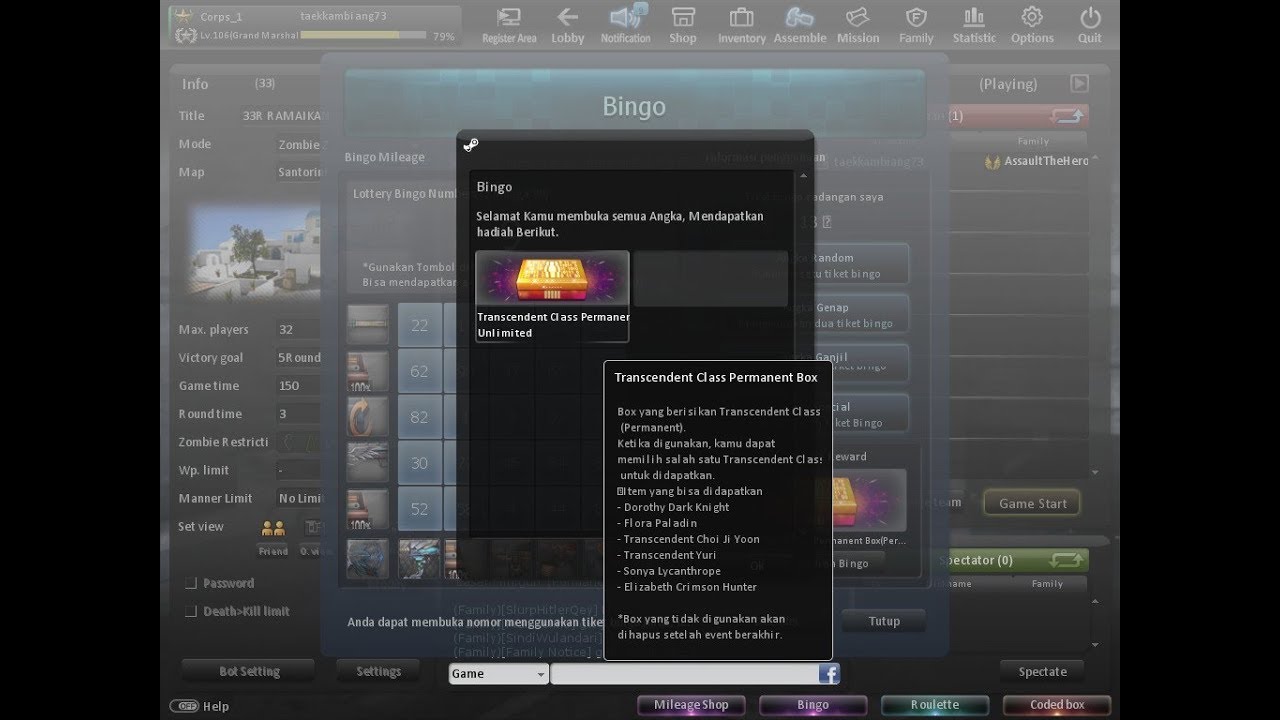This screenshot has width=1280, height=720.
Task: Click the Game Start button
Action: [x=1033, y=504]
